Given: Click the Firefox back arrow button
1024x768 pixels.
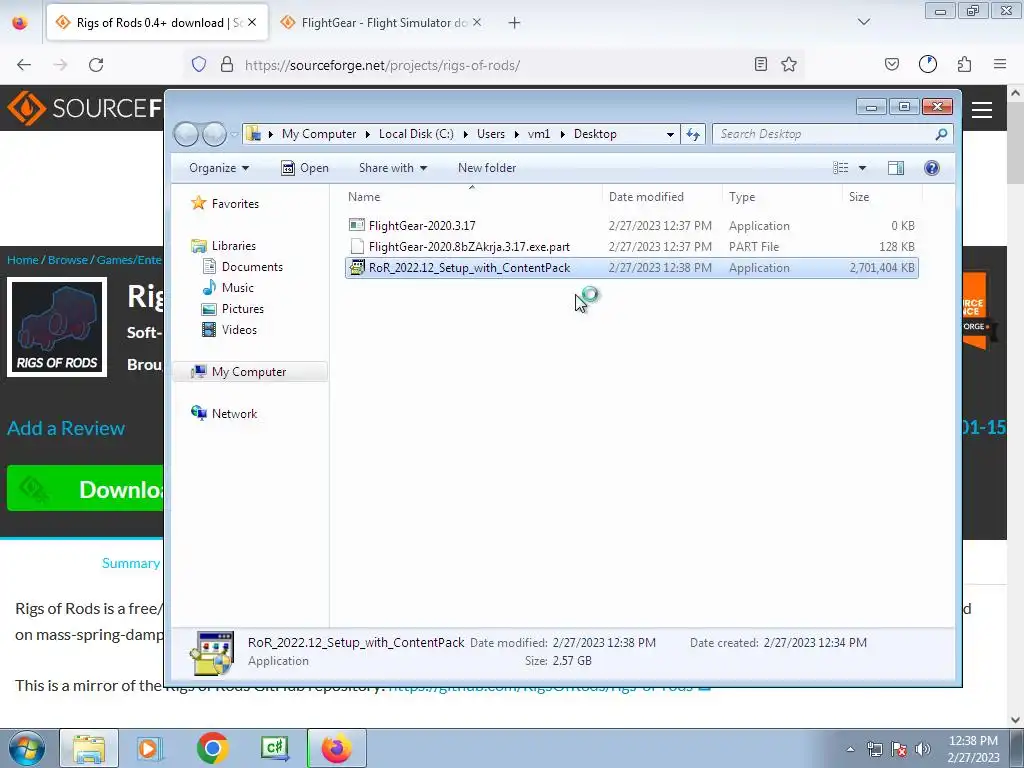Looking at the screenshot, I should pyautogui.click(x=24, y=65).
